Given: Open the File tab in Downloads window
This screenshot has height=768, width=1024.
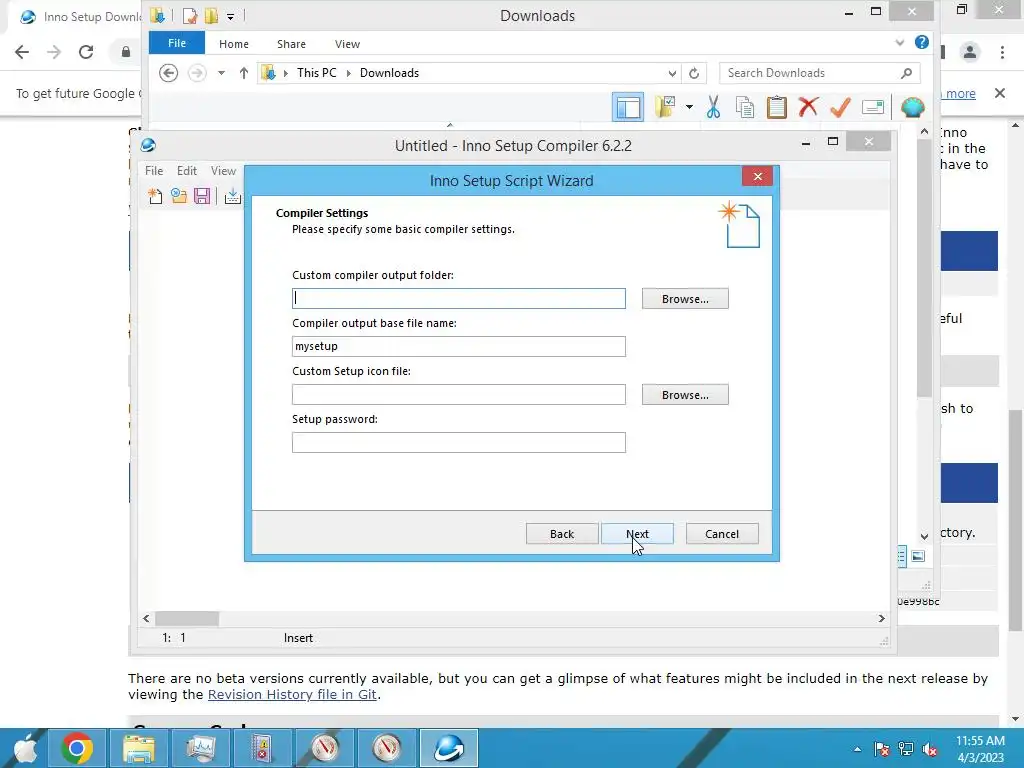Looking at the screenshot, I should [x=177, y=43].
